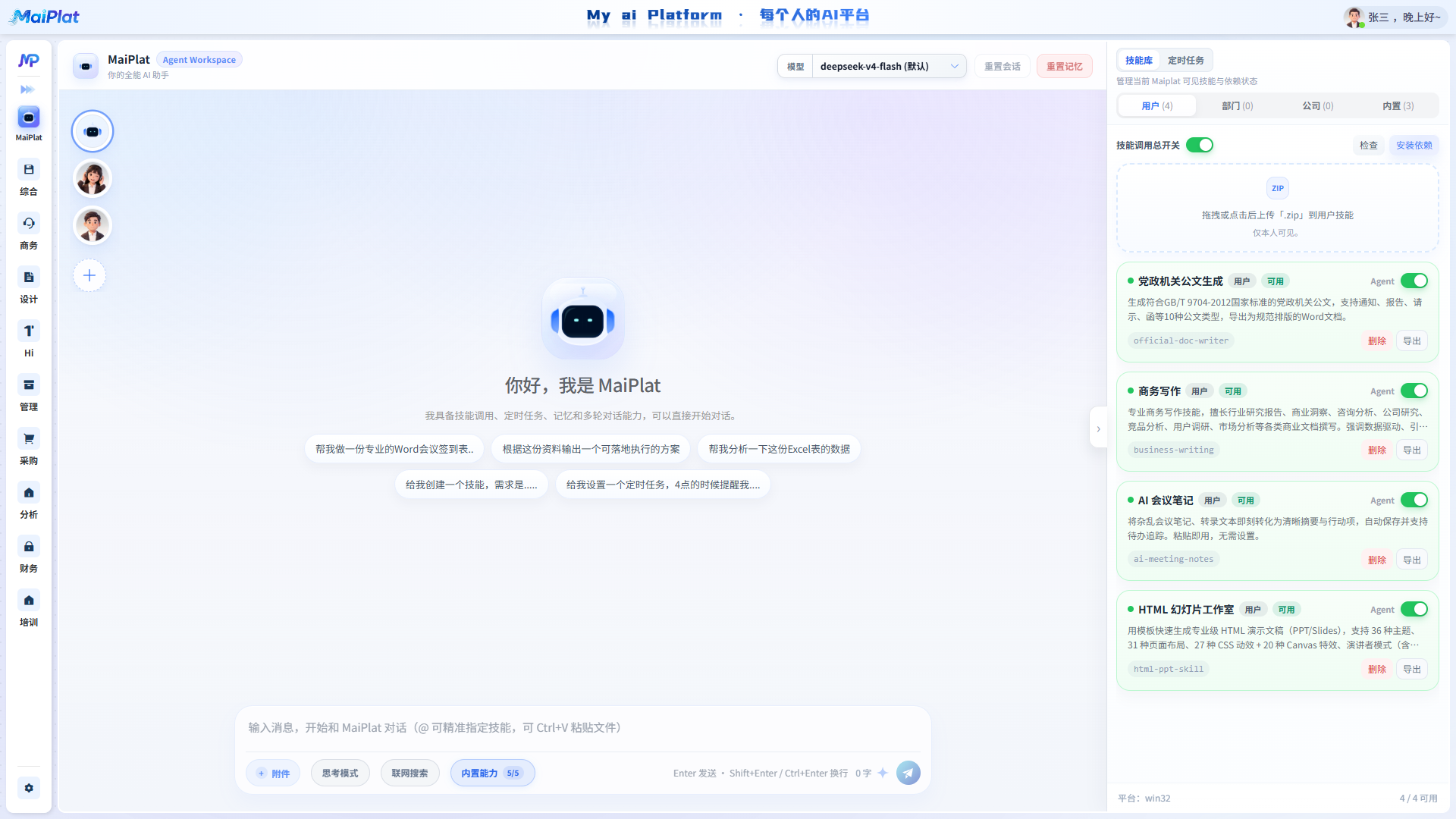
Task: Delete the HTML 幻灯片工作室 skill
Action: click(x=1376, y=669)
